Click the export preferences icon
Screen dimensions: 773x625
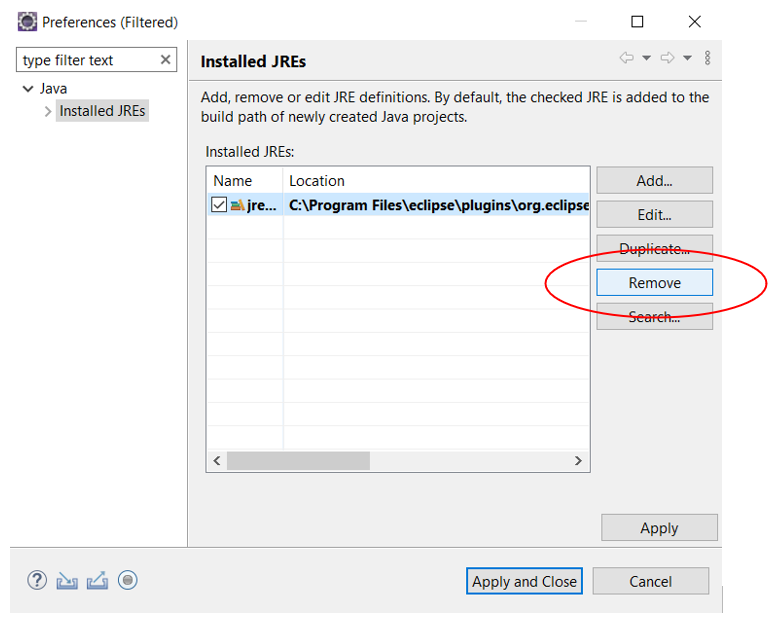point(98,581)
